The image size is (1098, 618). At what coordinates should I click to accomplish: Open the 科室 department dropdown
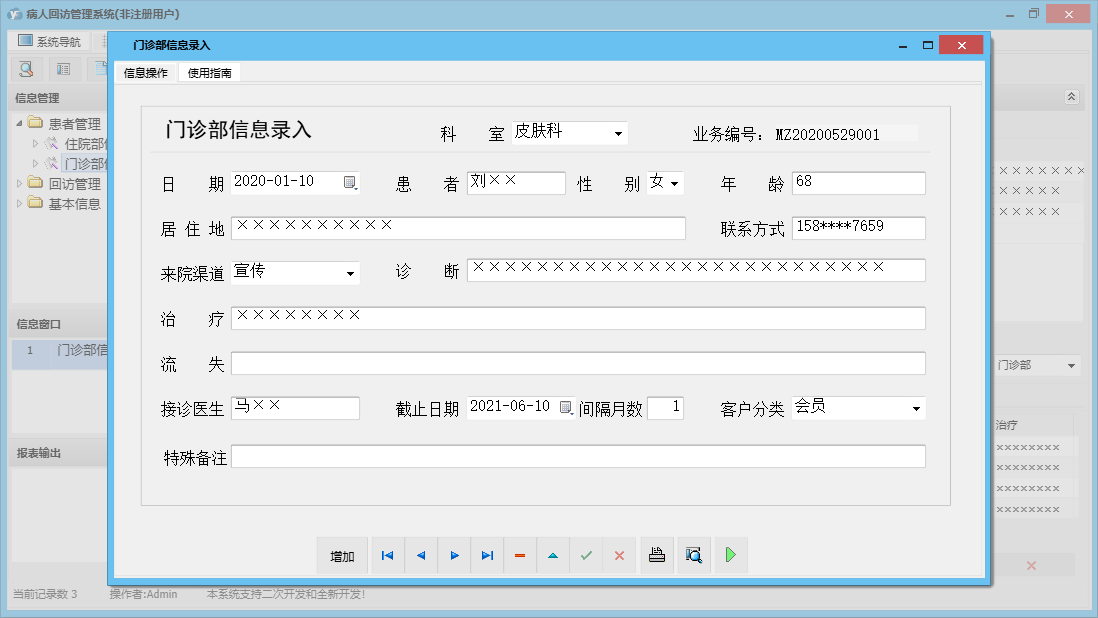point(618,132)
